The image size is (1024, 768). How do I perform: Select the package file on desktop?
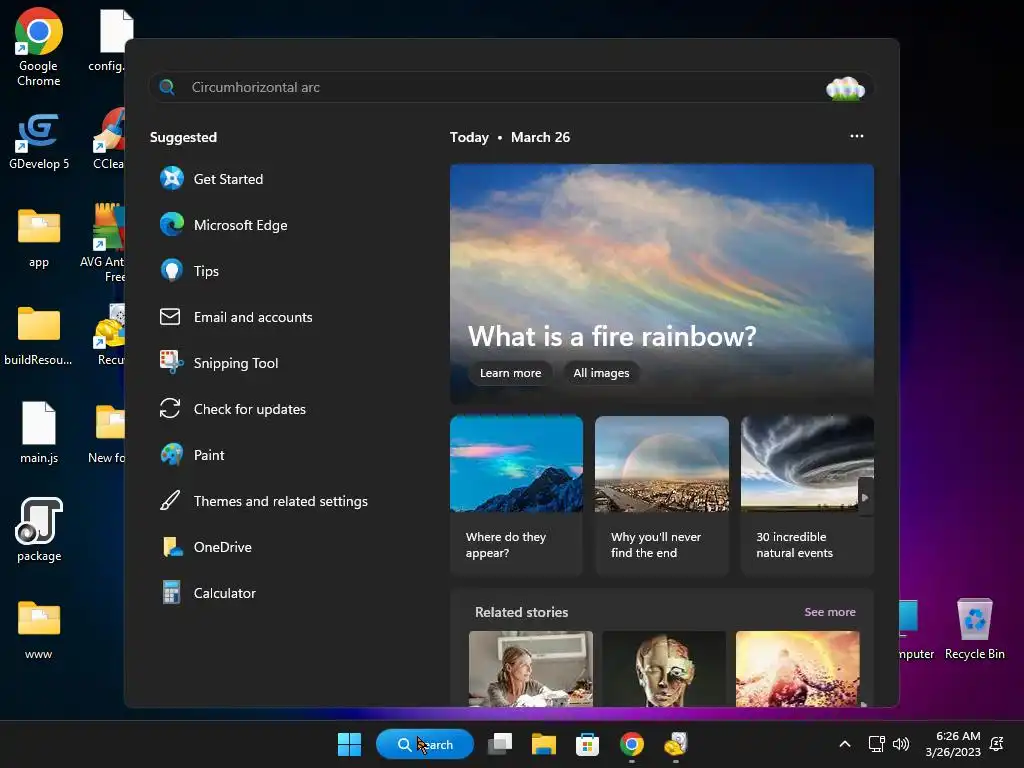39,530
